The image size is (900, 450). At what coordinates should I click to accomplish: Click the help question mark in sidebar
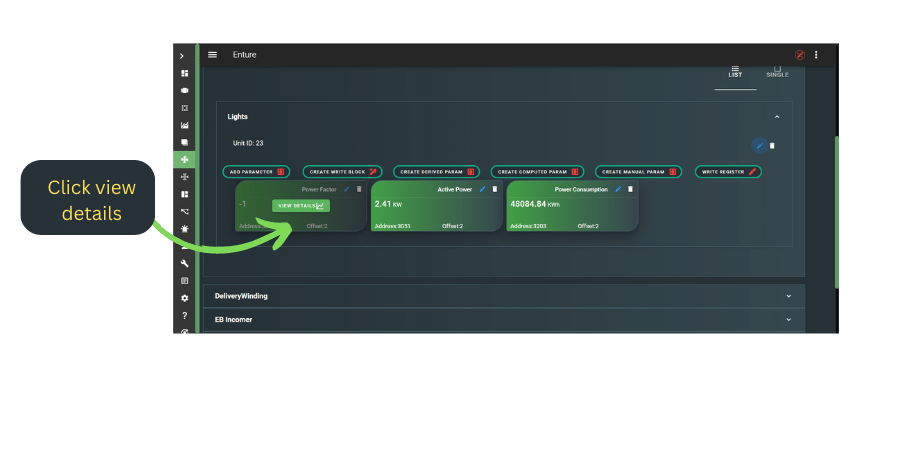pos(184,315)
